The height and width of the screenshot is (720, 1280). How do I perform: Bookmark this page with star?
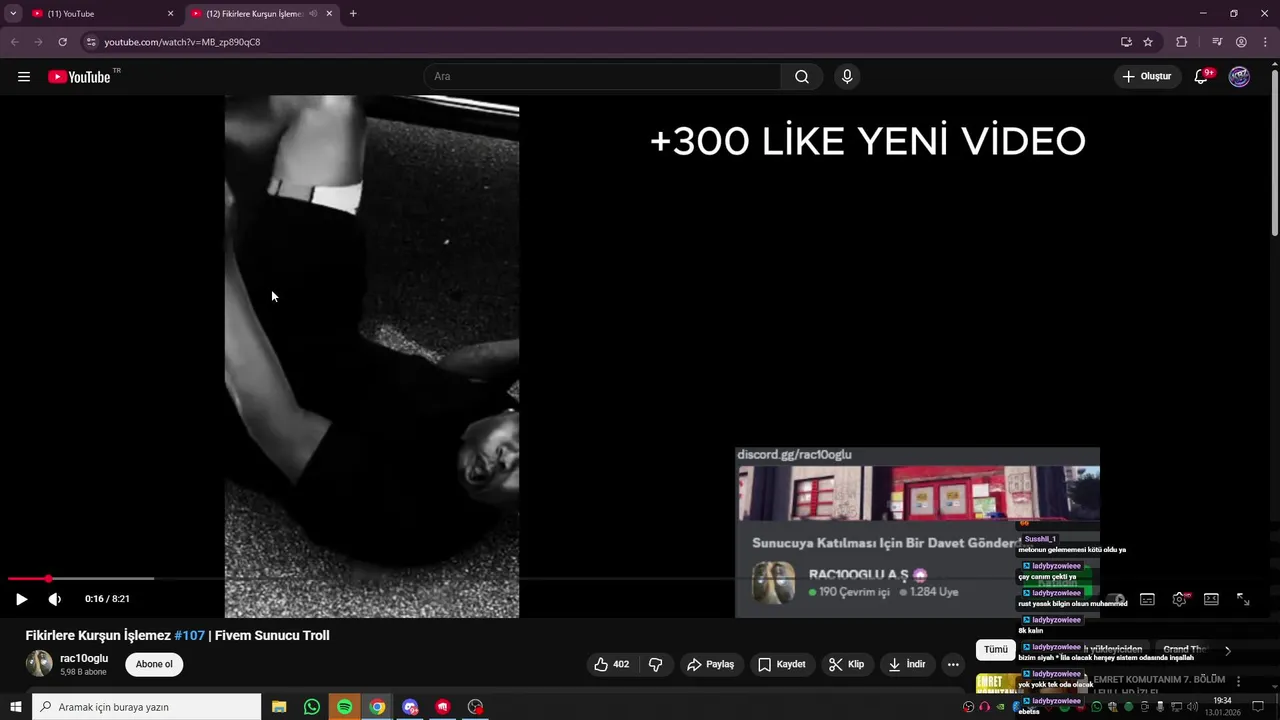click(1148, 42)
